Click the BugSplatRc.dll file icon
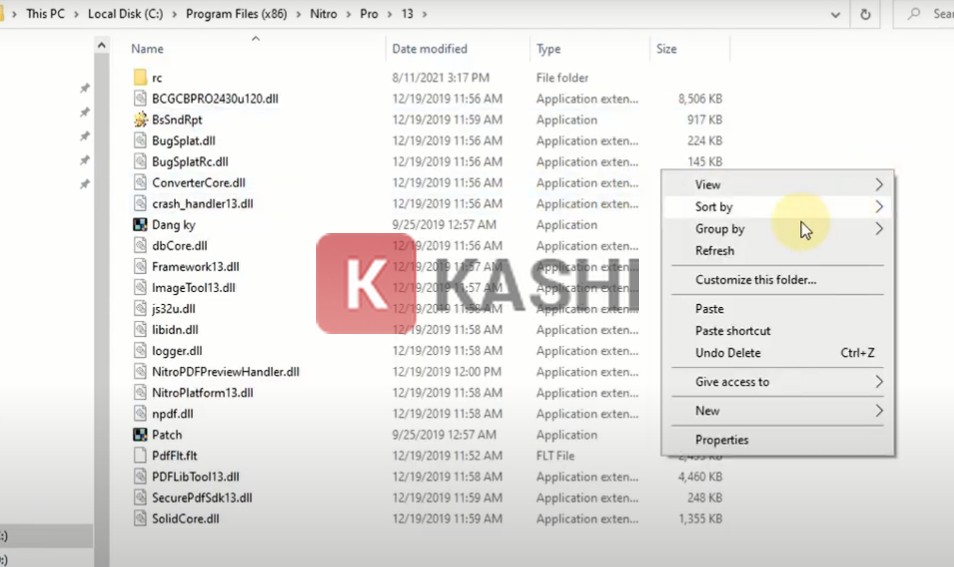This screenshot has height=567, width=954. [140, 161]
